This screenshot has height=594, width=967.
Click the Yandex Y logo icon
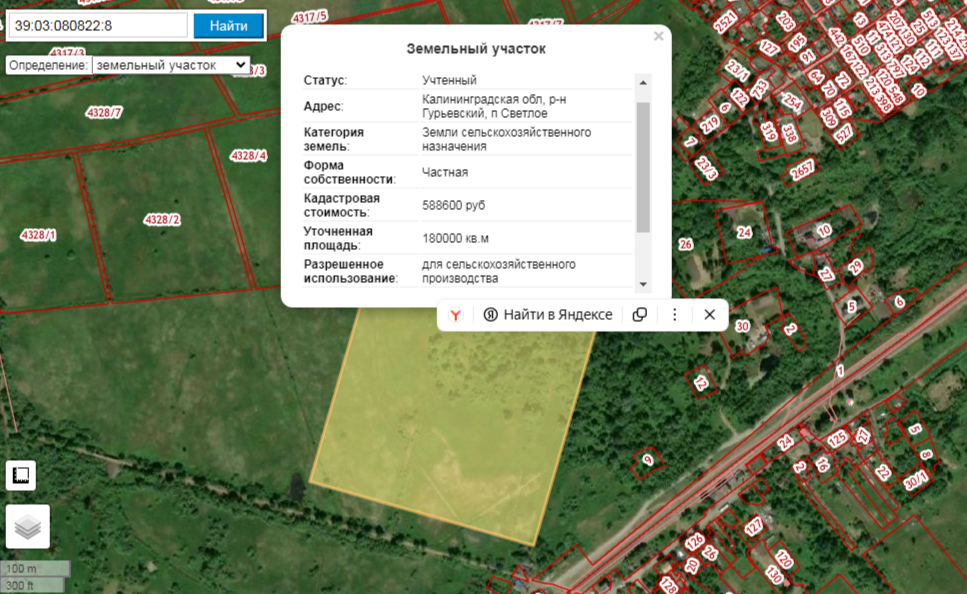click(455, 314)
